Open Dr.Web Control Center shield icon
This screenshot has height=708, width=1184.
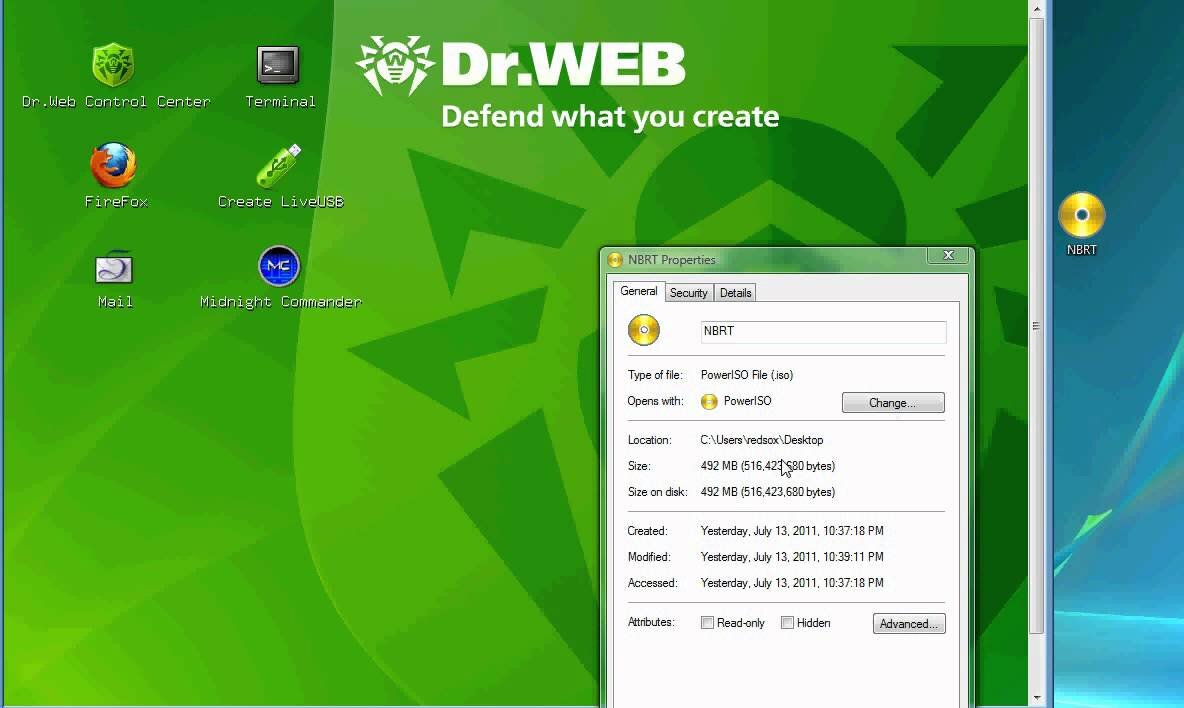coord(113,65)
